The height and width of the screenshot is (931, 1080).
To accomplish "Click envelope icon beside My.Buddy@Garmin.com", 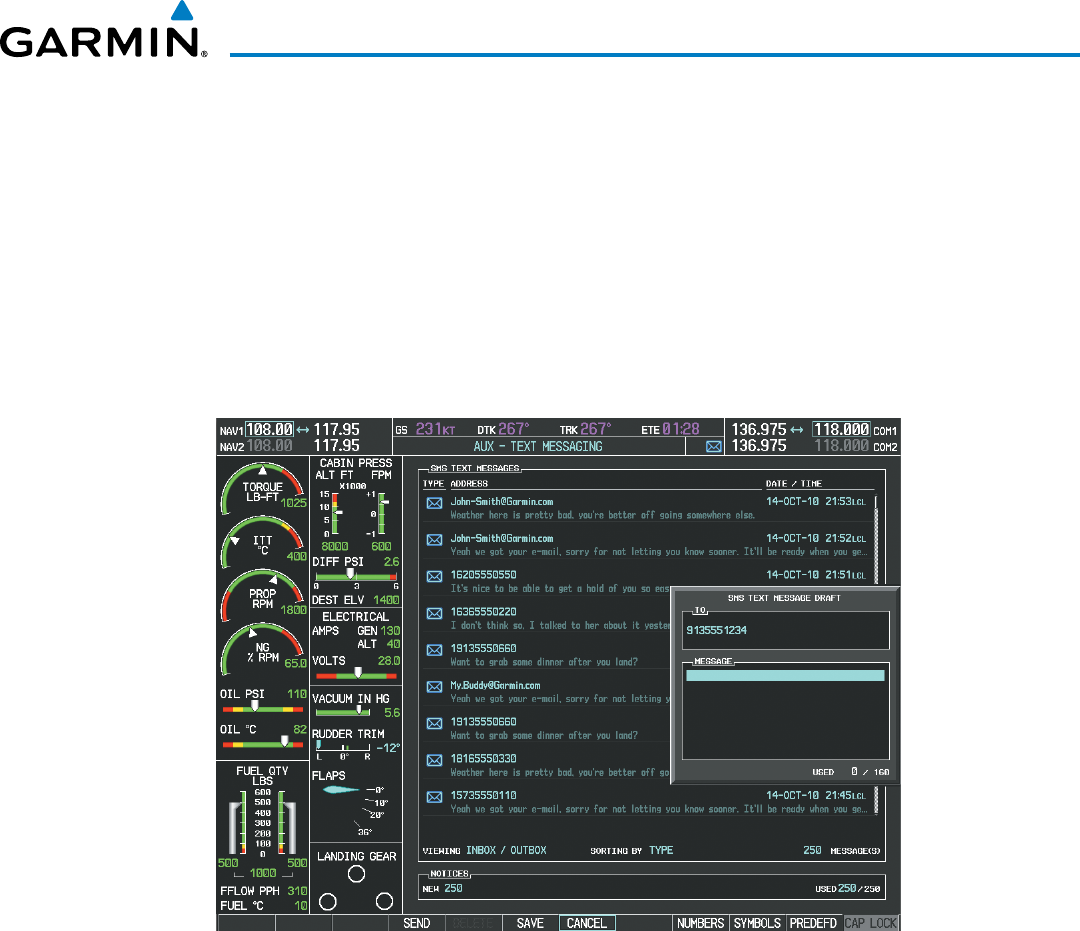I will pyautogui.click(x=435, y=687).
